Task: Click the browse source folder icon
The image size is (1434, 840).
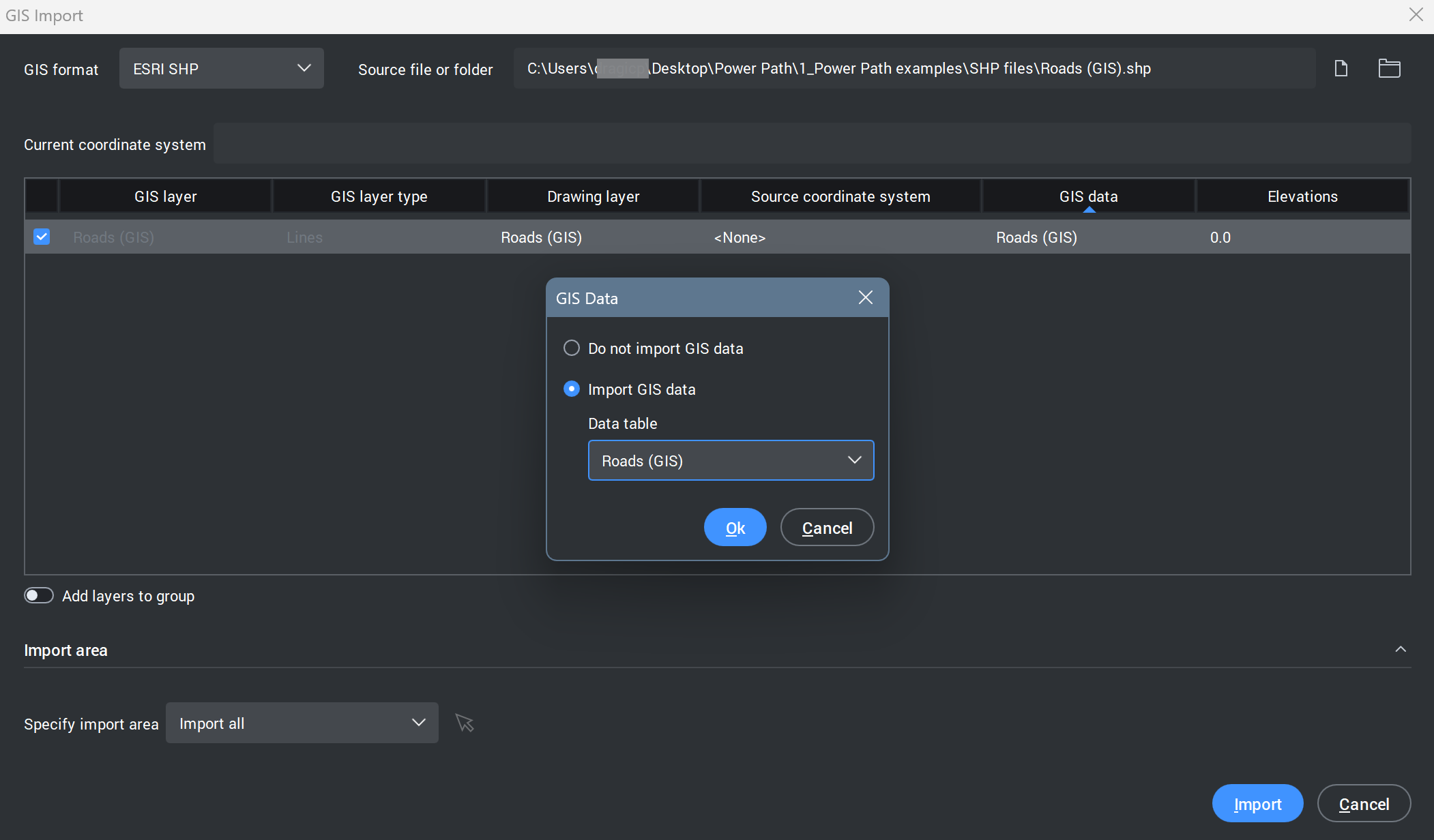Action: [x=1389, y=68]
